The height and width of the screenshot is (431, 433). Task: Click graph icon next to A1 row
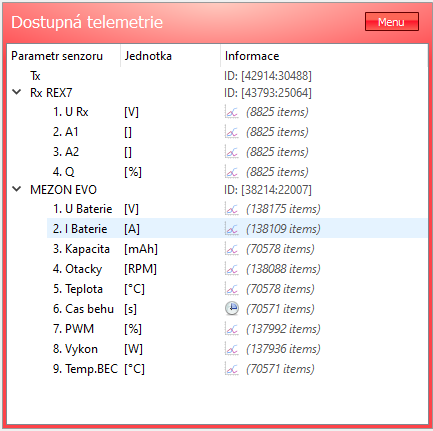click(232, 132)
